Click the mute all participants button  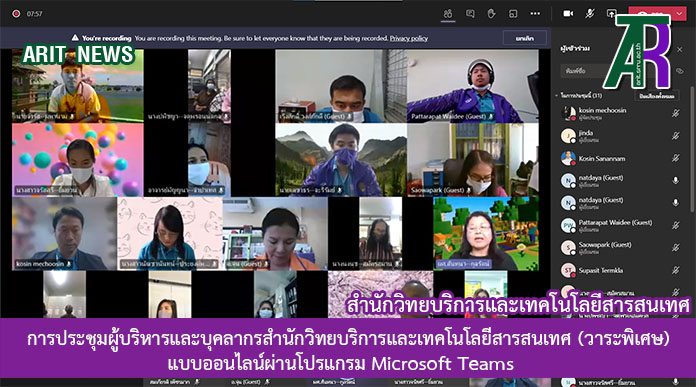coord(657,96)
